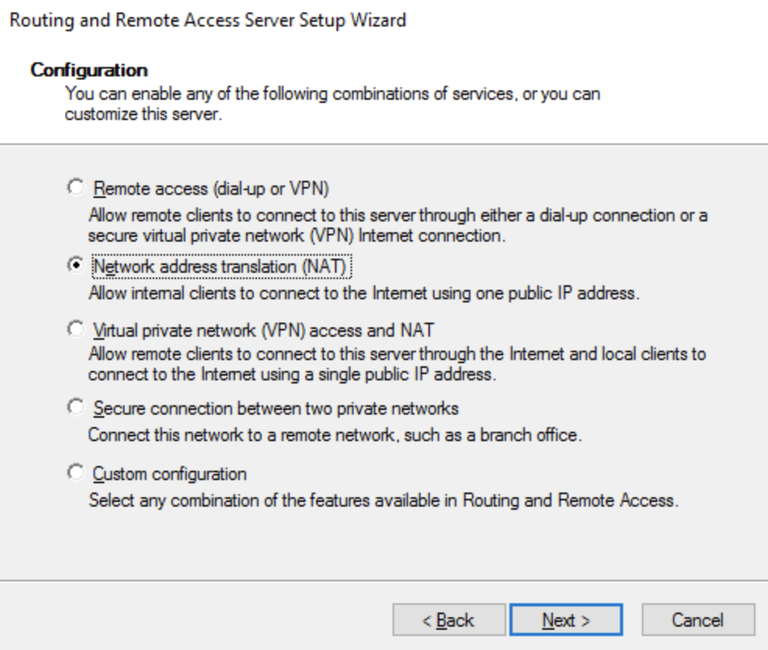Click the 'Custom configuration' label text
The image size is (768, 650).
click(x=169, y=473)
